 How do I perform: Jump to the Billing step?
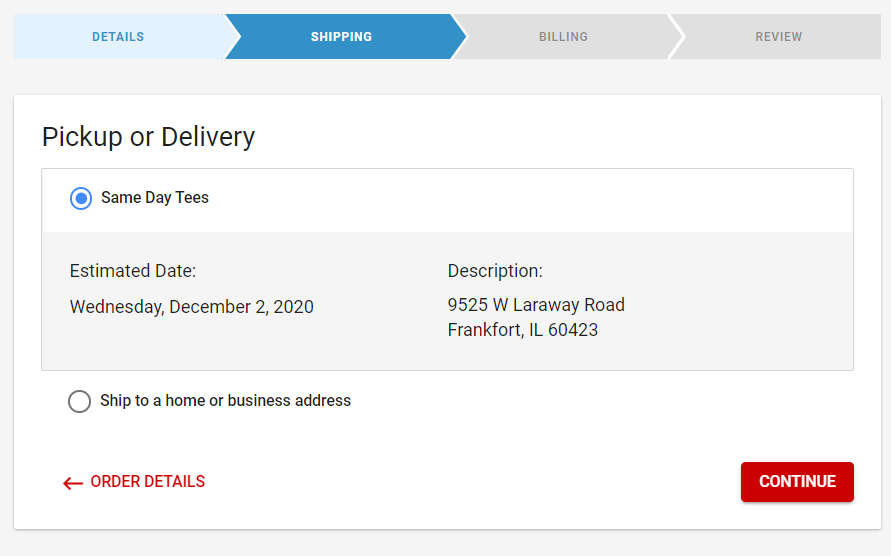pyautogui.click(x=563, y=37)
